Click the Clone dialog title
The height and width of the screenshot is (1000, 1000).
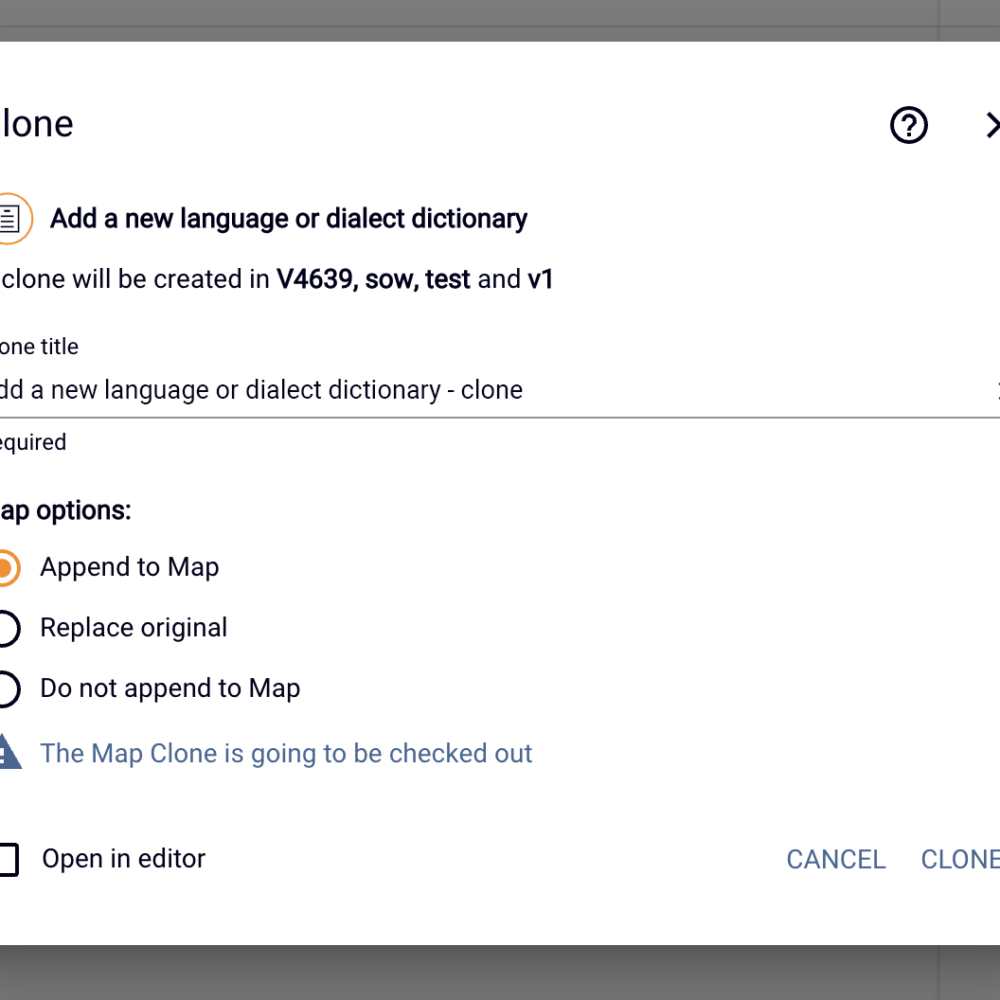37,124
